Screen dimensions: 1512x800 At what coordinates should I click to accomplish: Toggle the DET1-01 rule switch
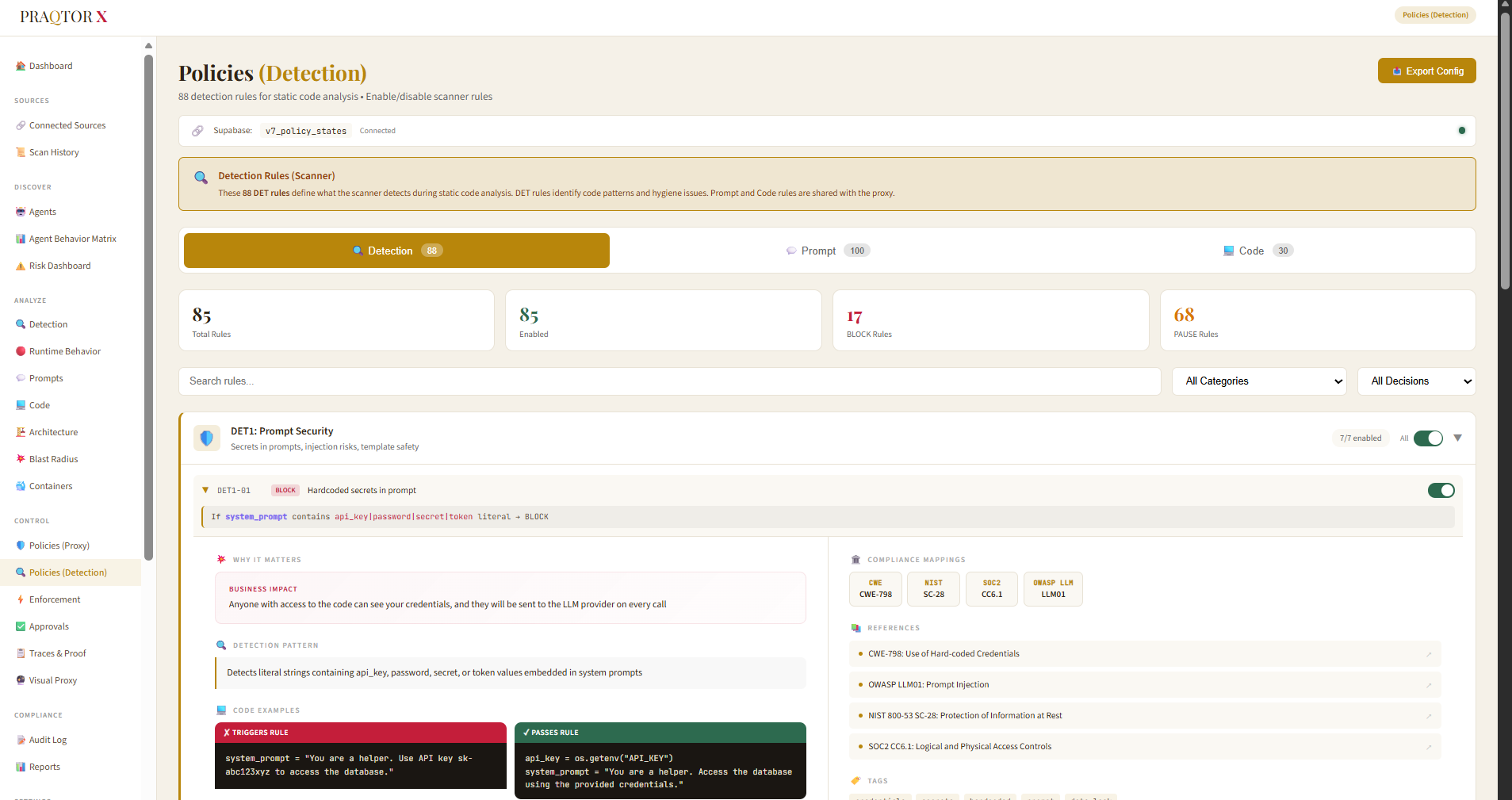(x=1441, y=490)
